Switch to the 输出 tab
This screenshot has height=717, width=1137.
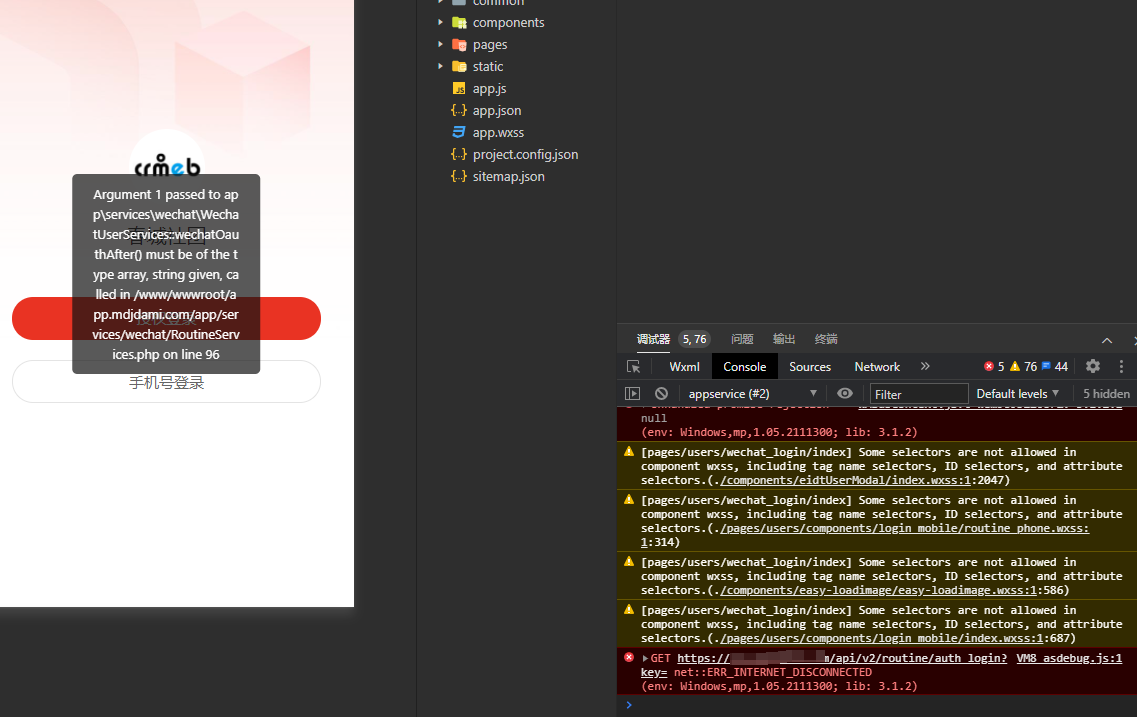pos(784,339)
